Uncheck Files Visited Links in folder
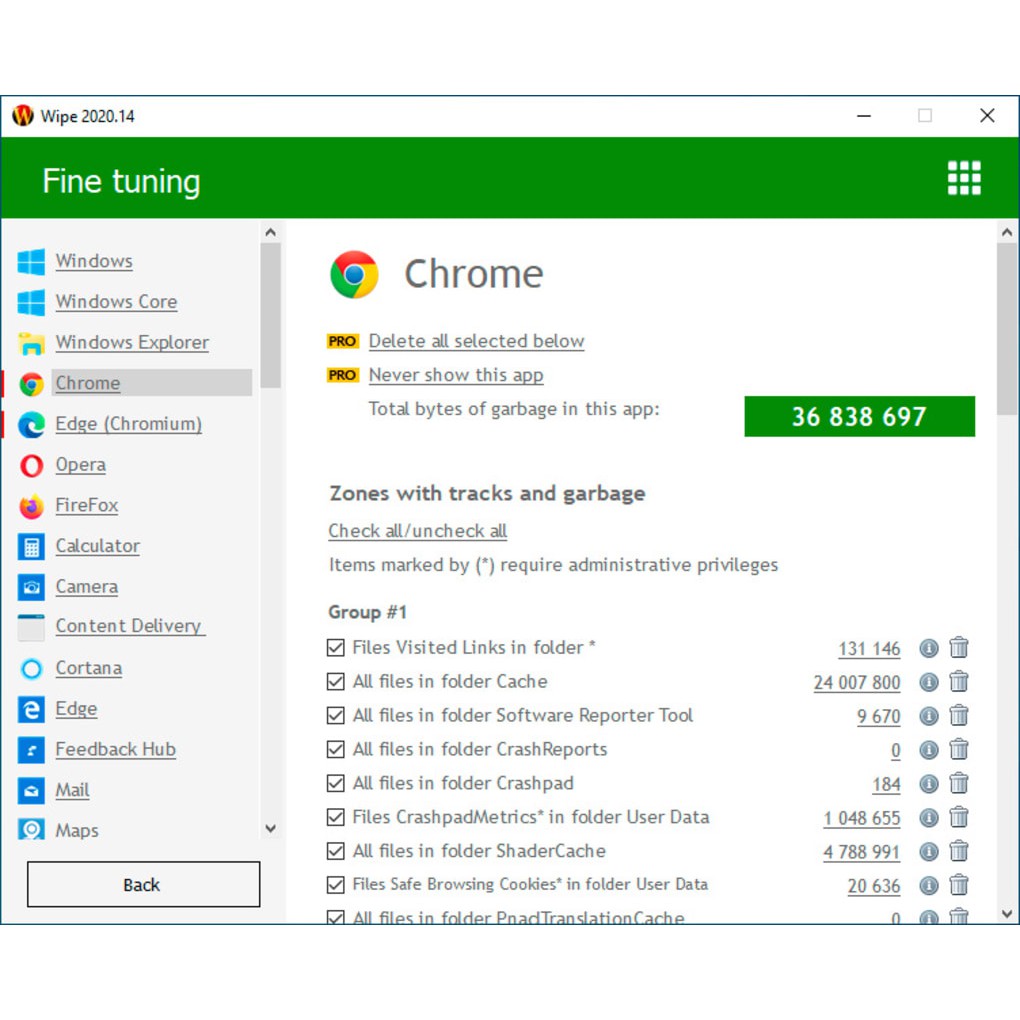The height and width of the screenshot is (1020, 1020). (x=336, y=648)
